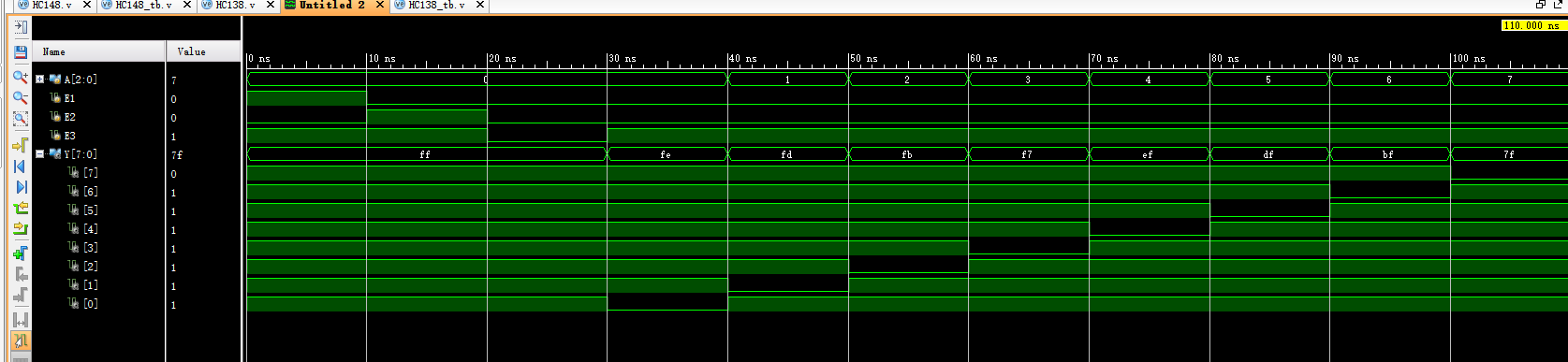Click the 10 ns mark on the time ruler

click(382, 58)
